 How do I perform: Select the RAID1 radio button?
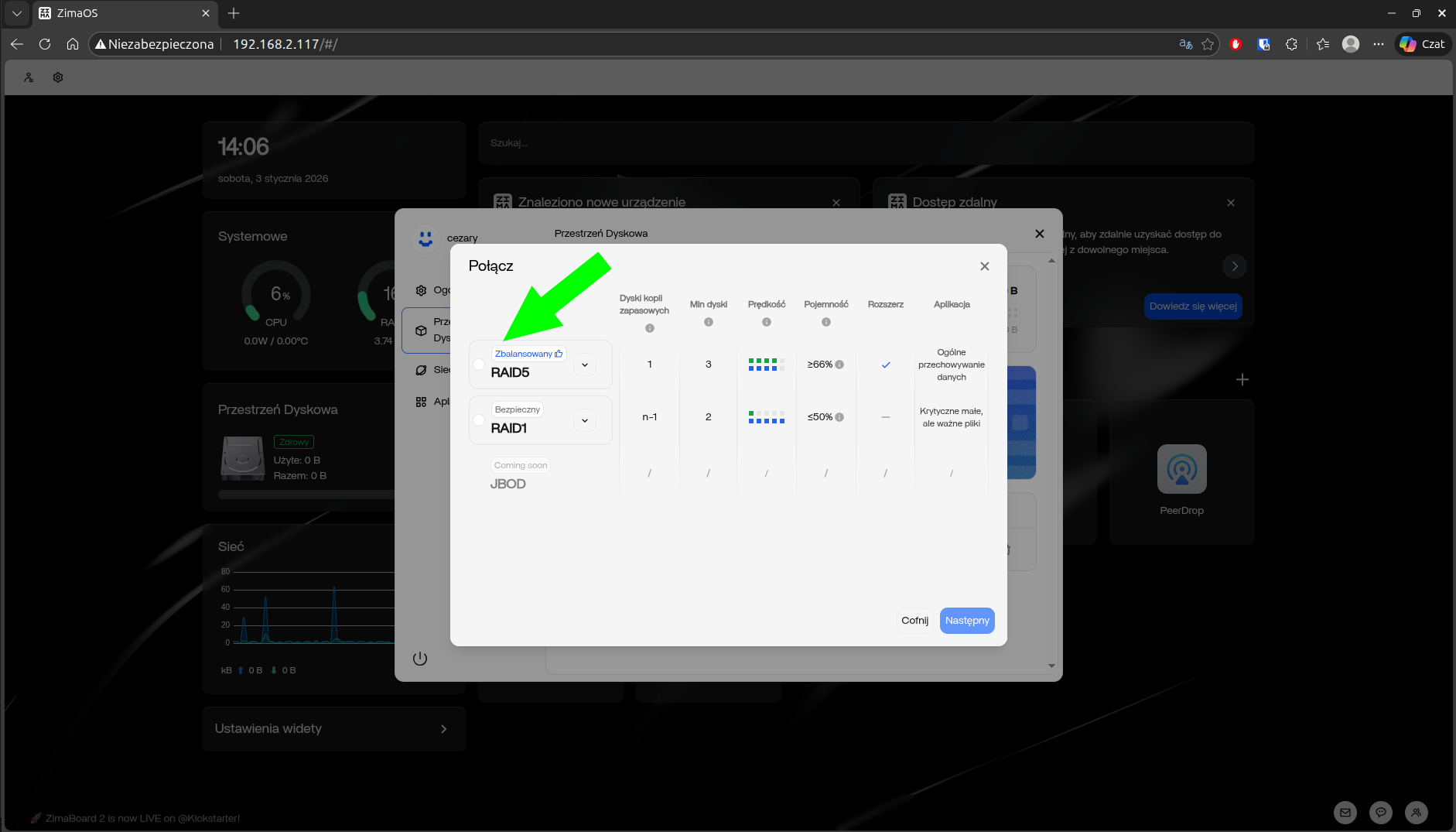pyautogui.click(x=479, y=420)
